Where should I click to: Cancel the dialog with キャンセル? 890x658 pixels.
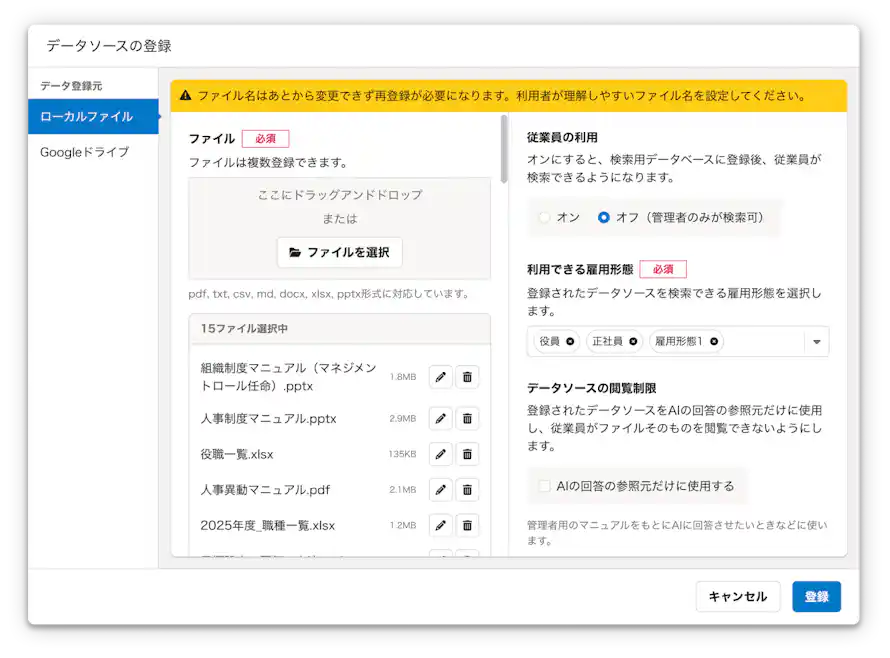coord(738,596)
